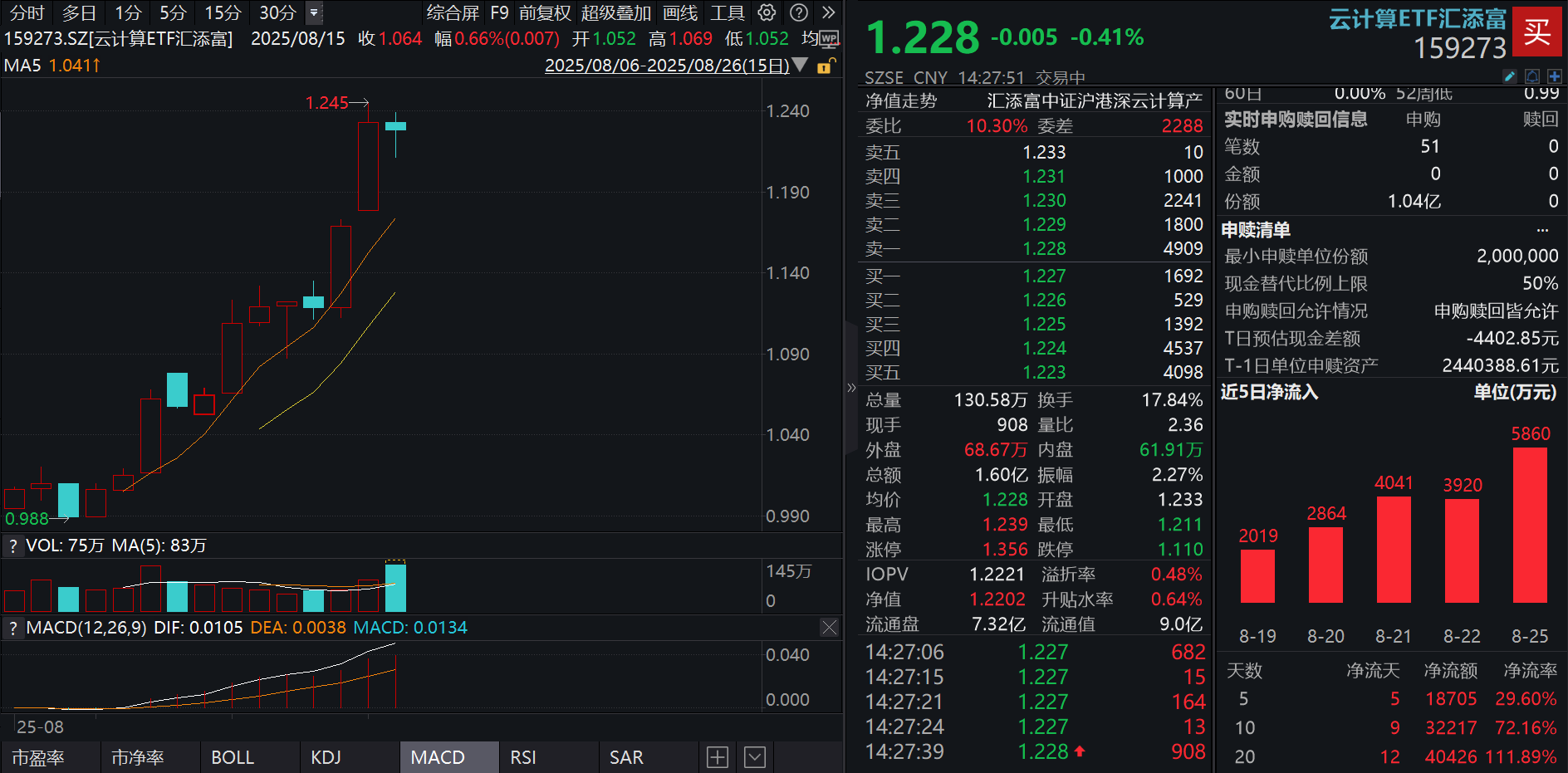Close the MACD indicator panel with its X
The width and height of the screenshot is (1568, 773).
pos(829,628)
